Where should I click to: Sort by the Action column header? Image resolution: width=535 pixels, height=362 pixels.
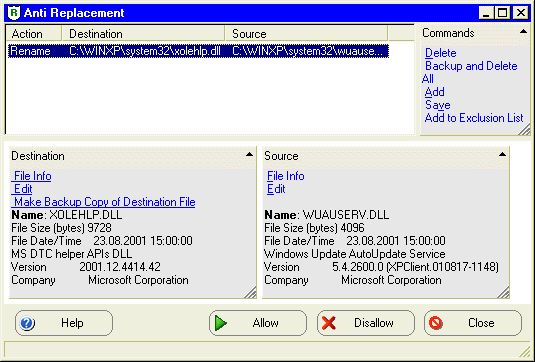(x=34, y=33)
